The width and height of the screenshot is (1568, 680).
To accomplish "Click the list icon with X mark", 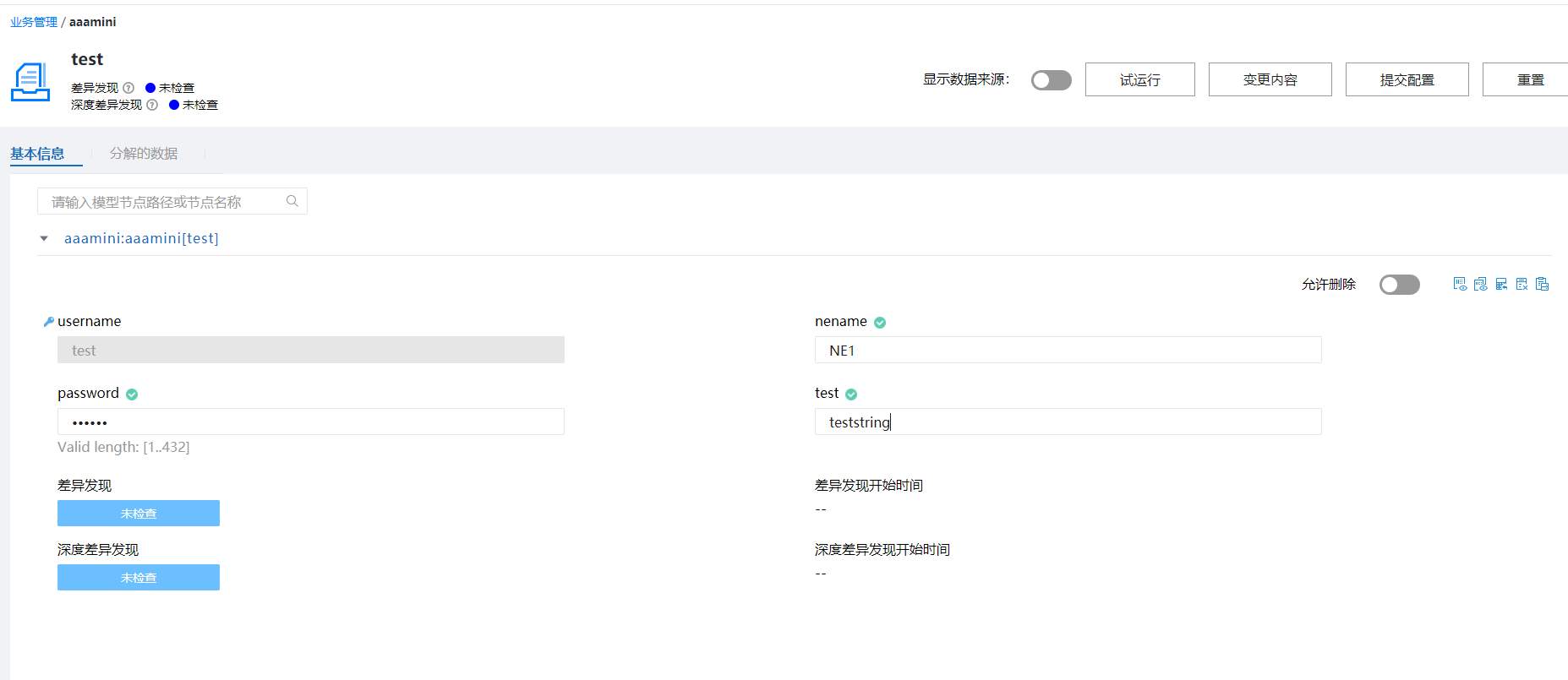I will pyautogui.click(x=1522, y=284).
